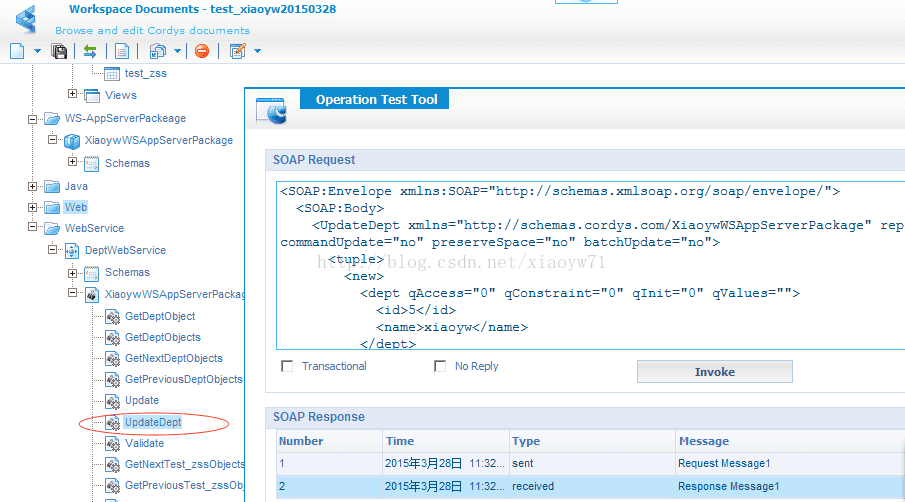Click the document list properties icon

pyautogui.click(x=122, y=51)
